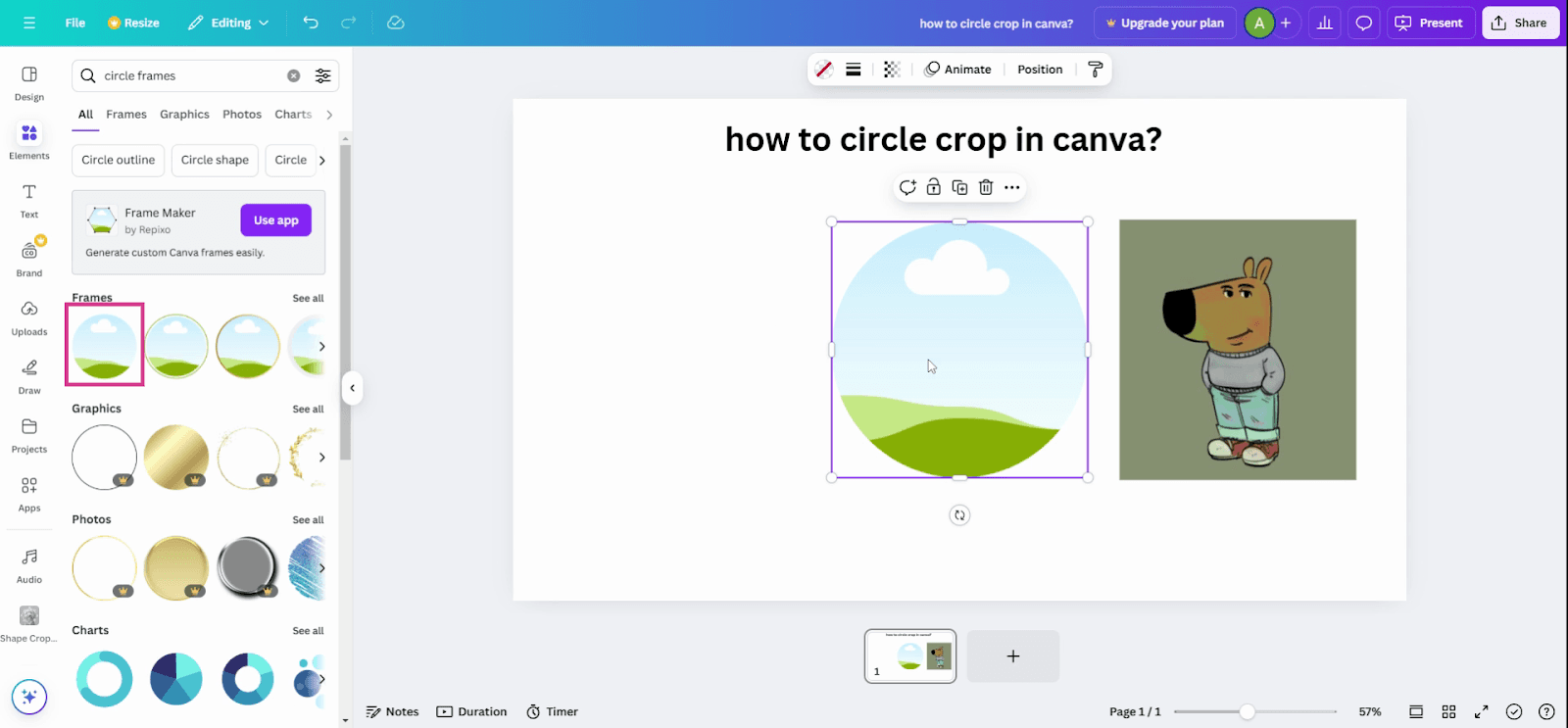Viewport: 1568px width, 728px height.
Task: Open border style lines option
Action: pyautogui.click(x=854, y=70)
